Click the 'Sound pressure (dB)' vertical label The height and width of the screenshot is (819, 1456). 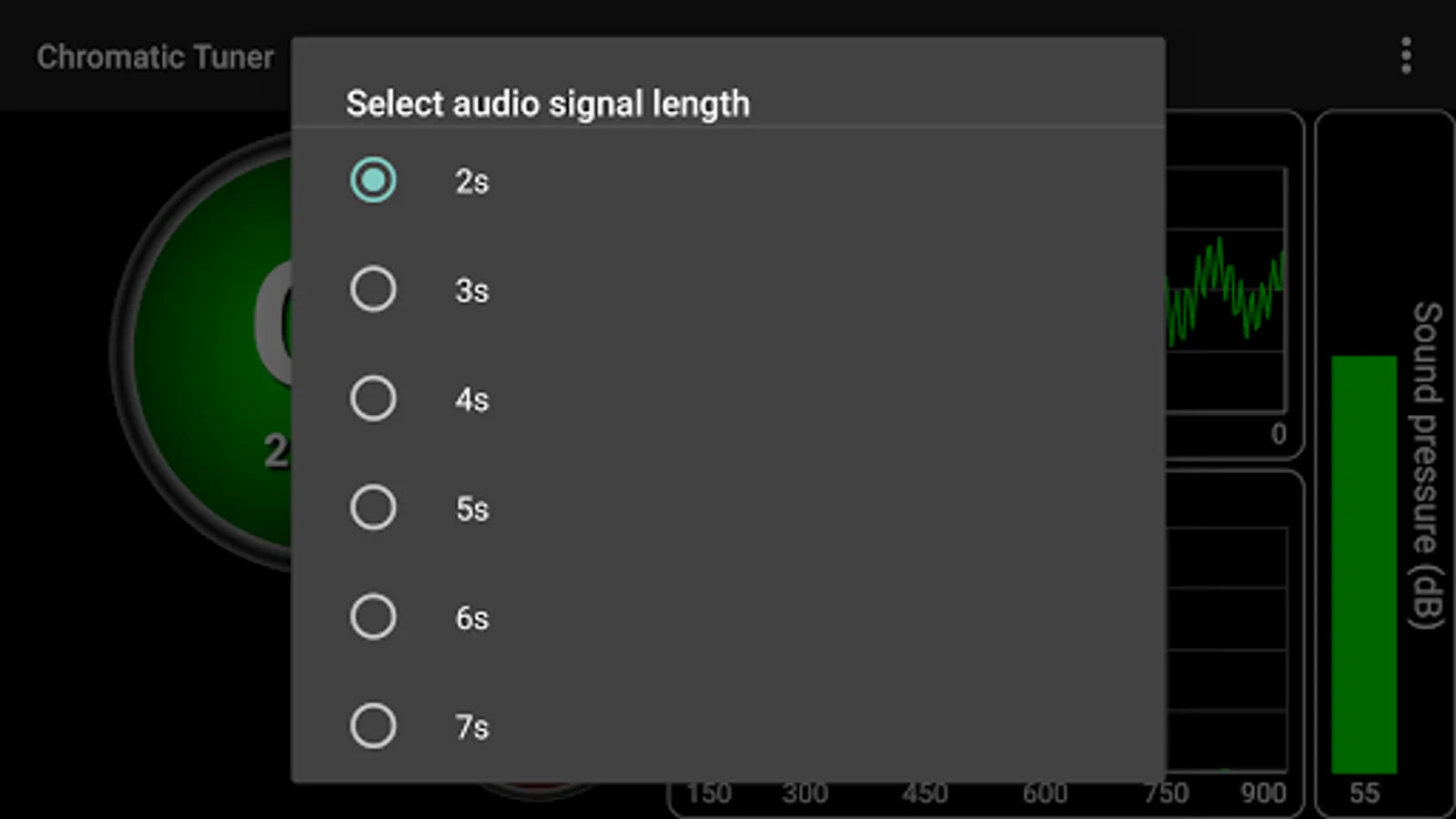click(1426, 464)
